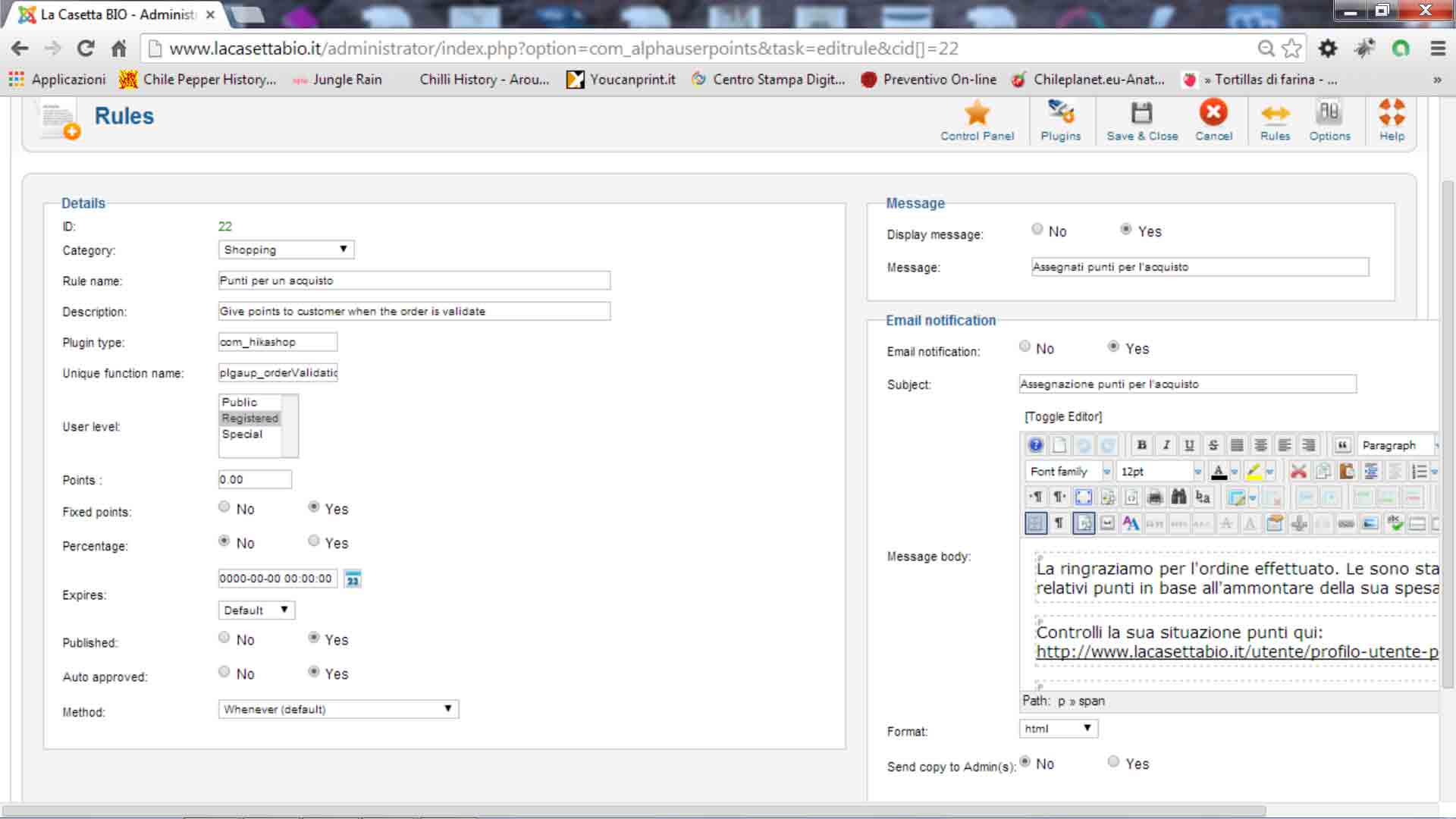
Task: Click the red Cancel icon
Action: 1213,114
